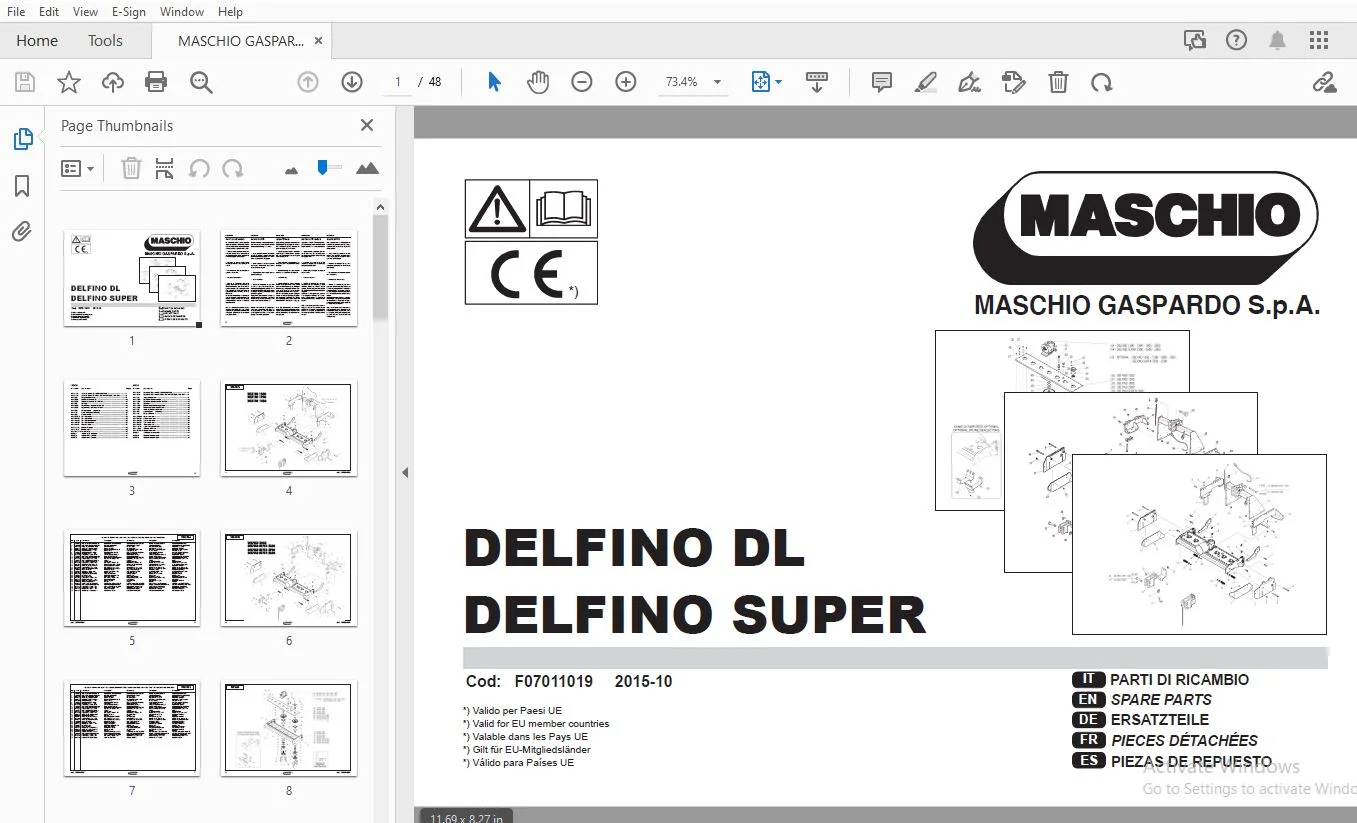Click the thumbnails panel scroll-up arrow
The width and height of the screenshot is (1357, 823).
click(x=380, y=206)
